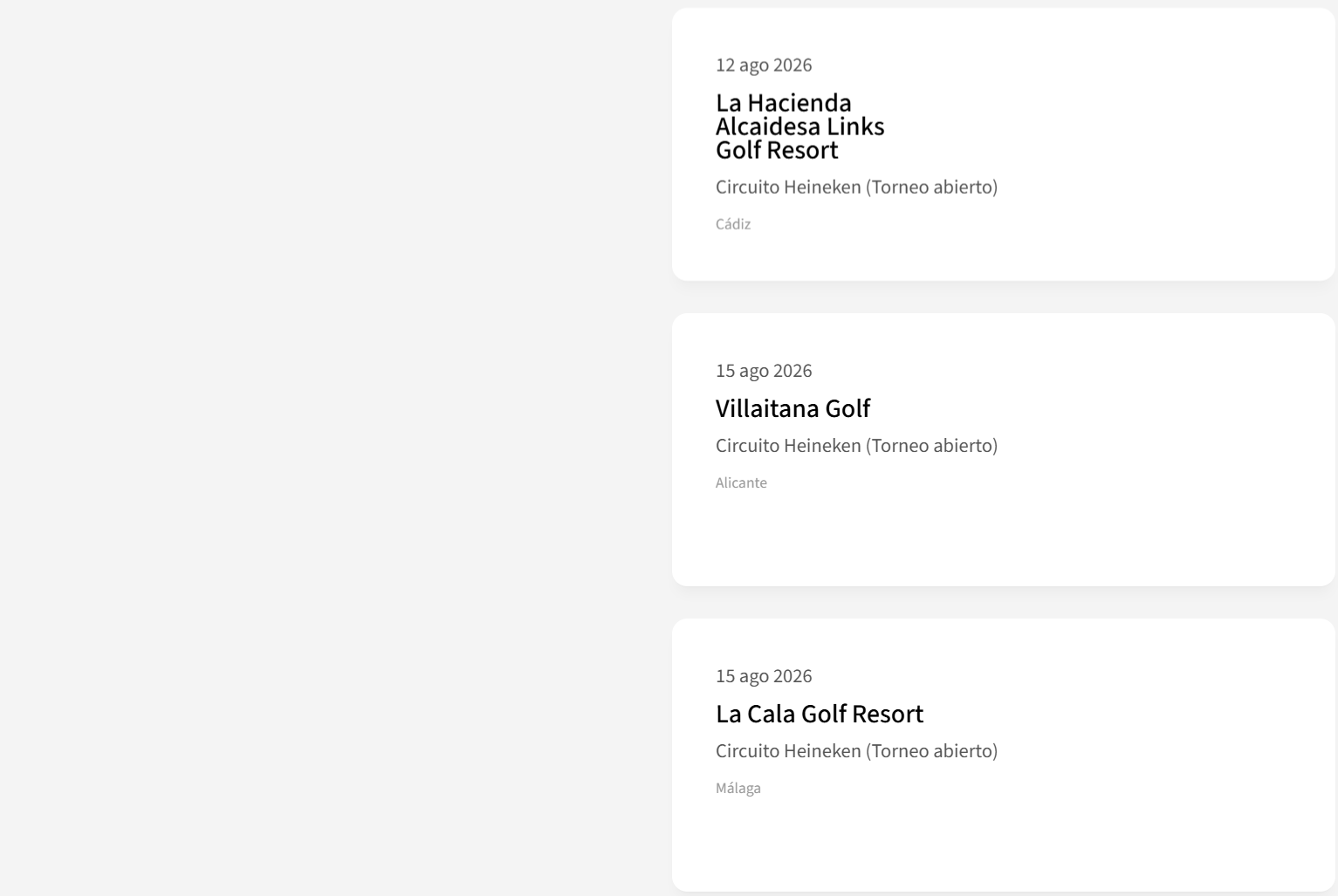Click Circuito Heineken text under La Cala Golf Resort
This screenshot has width=1338, height=896.
tap(788, 751)
